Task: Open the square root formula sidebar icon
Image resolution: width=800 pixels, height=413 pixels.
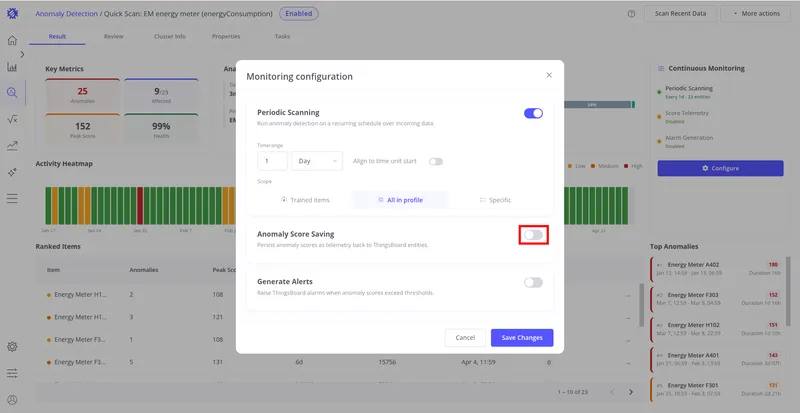Action: pos(12,119)
